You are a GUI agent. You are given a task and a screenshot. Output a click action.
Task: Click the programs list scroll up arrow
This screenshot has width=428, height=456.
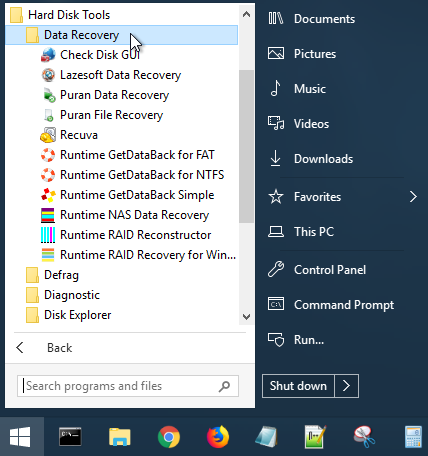(247, 14)
